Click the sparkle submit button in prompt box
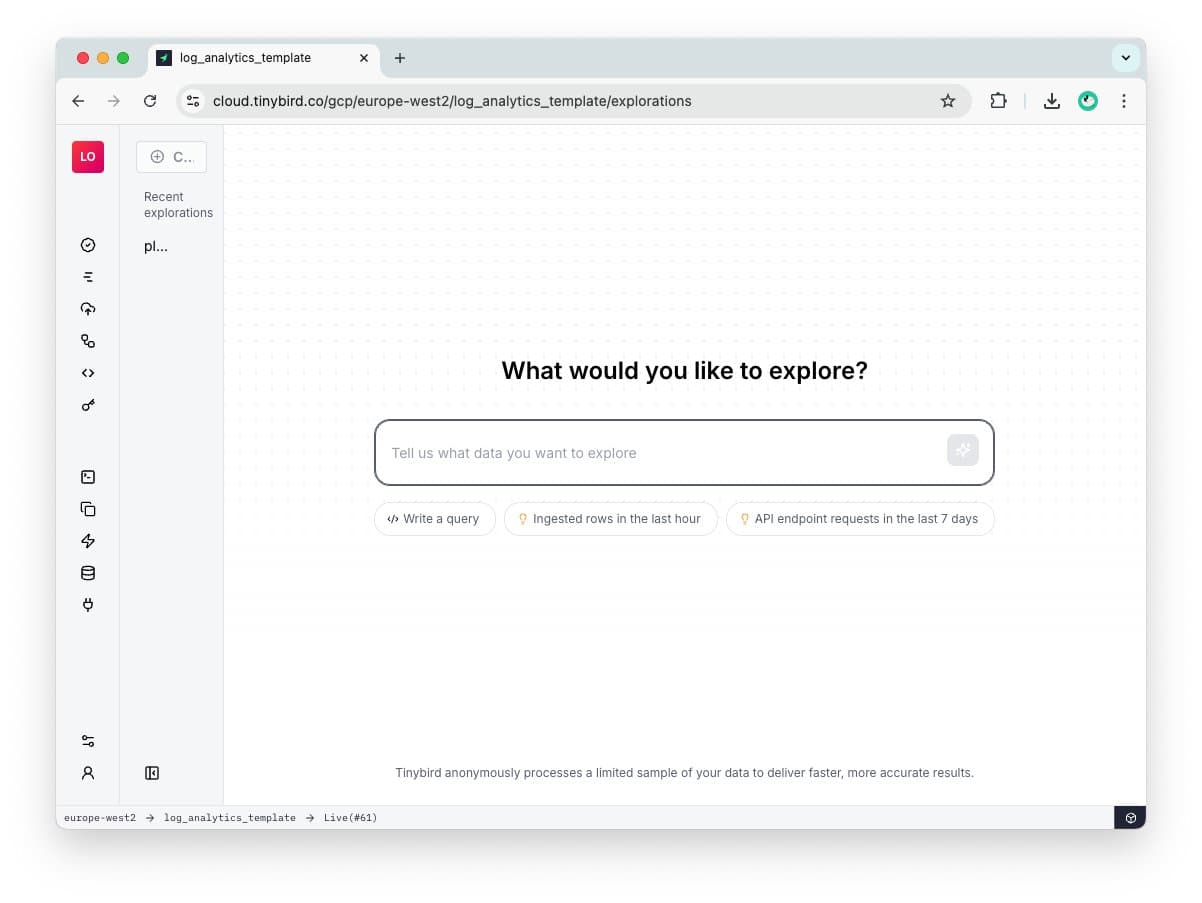This screenshot has height=903, width=1202. pos(963,450)
